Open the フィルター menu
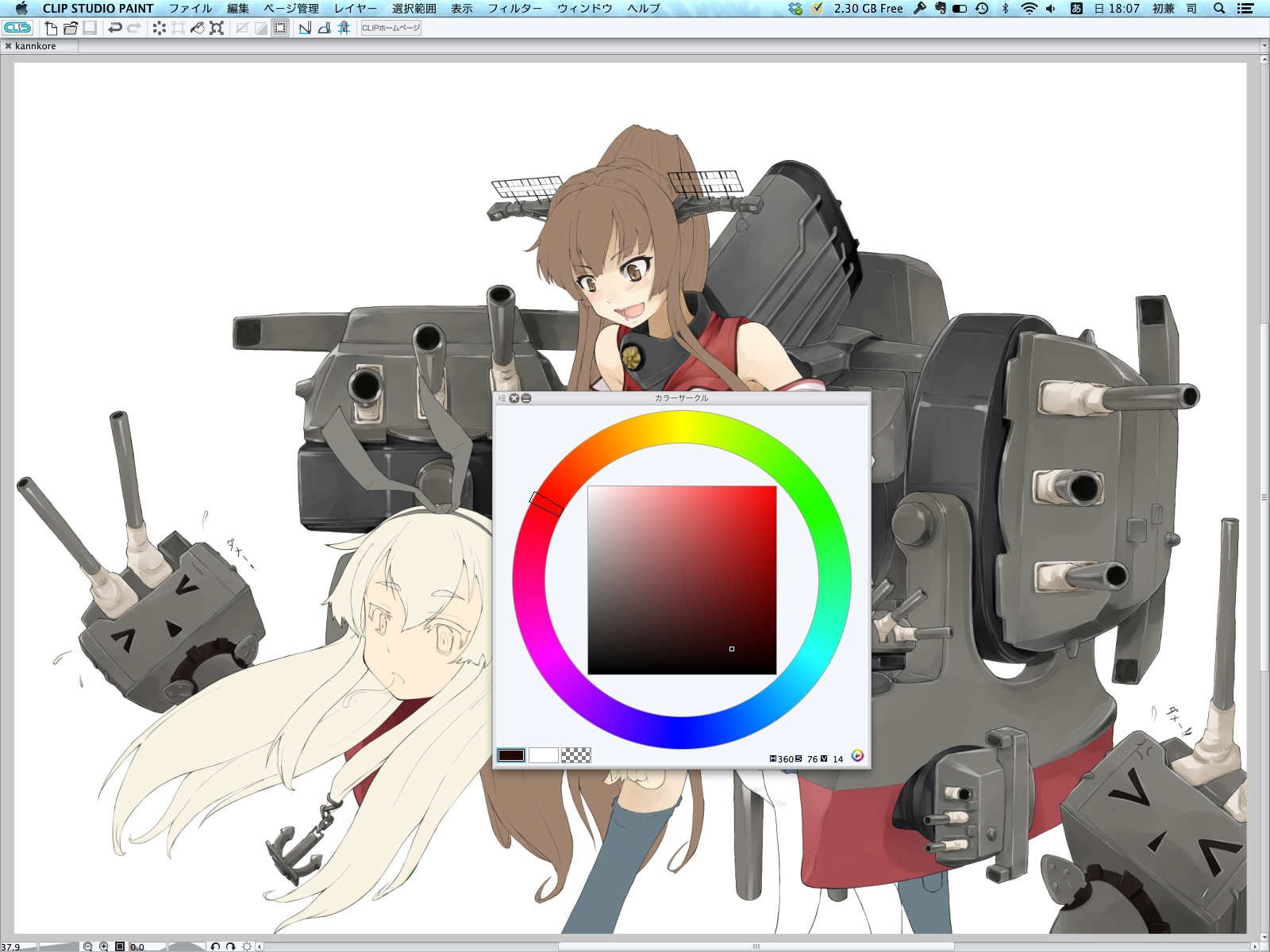This screenshot has width=1270, height=952. pos(515,9)
